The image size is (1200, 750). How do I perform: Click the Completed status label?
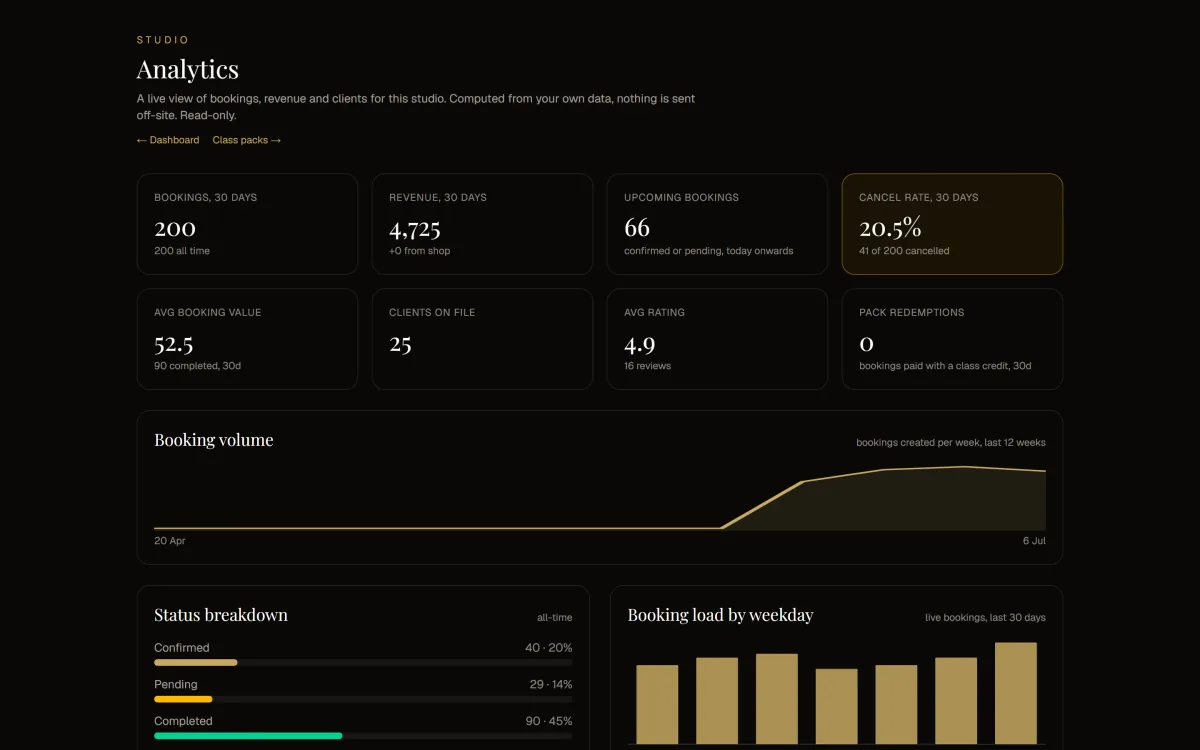coord(183,721)
